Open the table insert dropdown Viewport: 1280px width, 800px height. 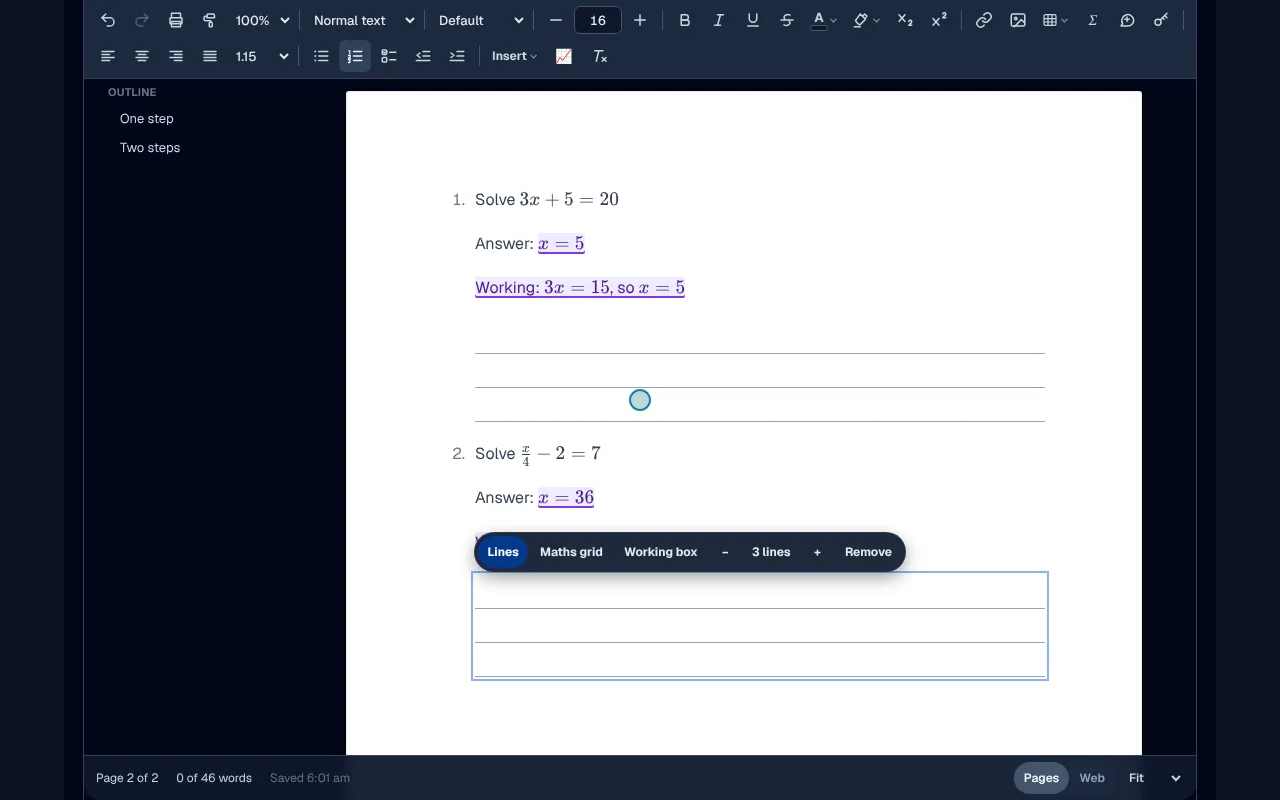click(x=1055, y=20)
